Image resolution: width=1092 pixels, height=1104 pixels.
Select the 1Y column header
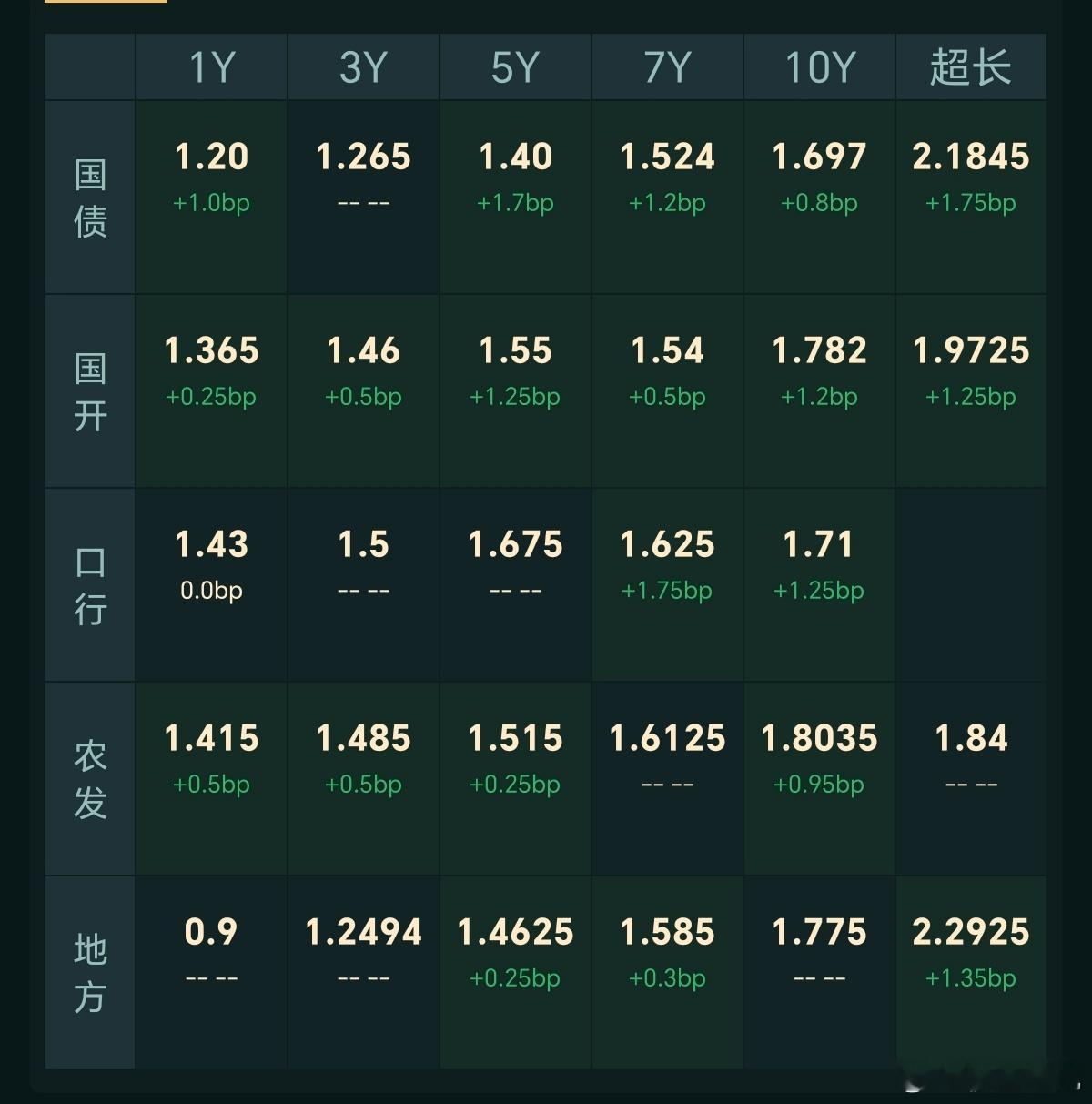pyautogui.click(x=211, y=67)
